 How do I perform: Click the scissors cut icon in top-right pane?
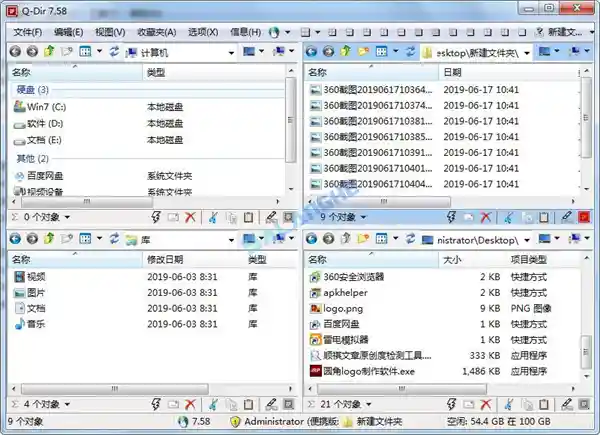point(508,216)
